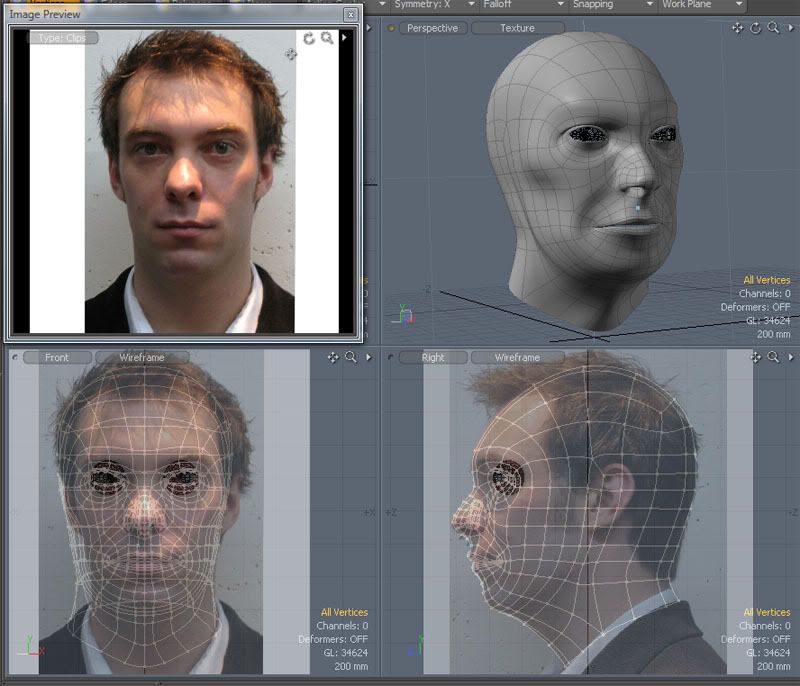Toggle the dot indicator beside the Perspective label
Image resolution: width=800 pixels, height=686 pixels.
point(391,28)
